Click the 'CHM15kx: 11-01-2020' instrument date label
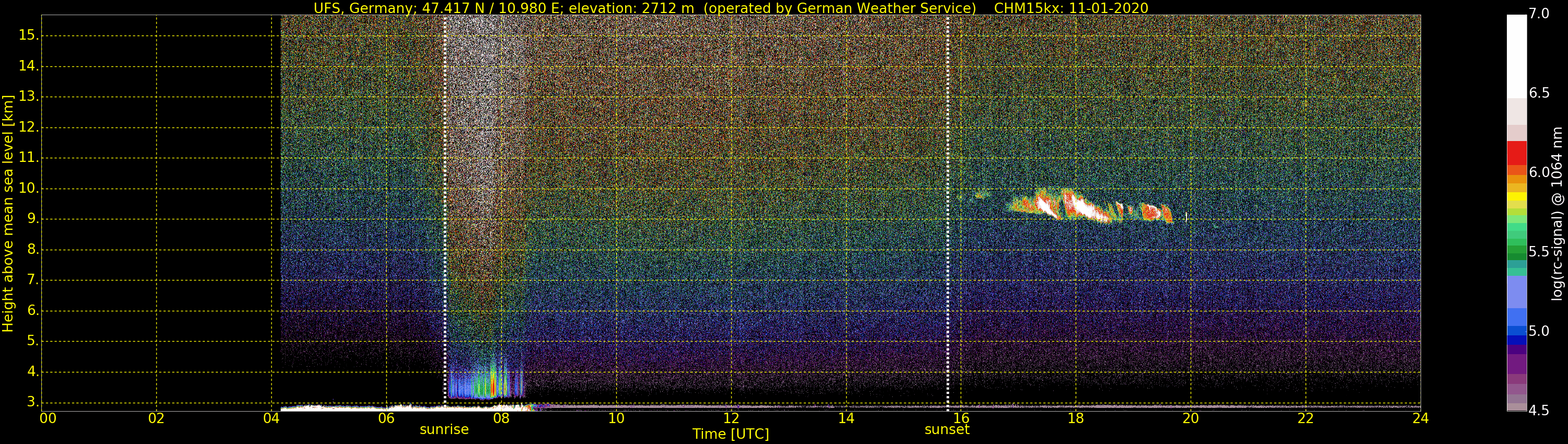The height and width of the screenshot is (444, 1568). click(1071, 8)
